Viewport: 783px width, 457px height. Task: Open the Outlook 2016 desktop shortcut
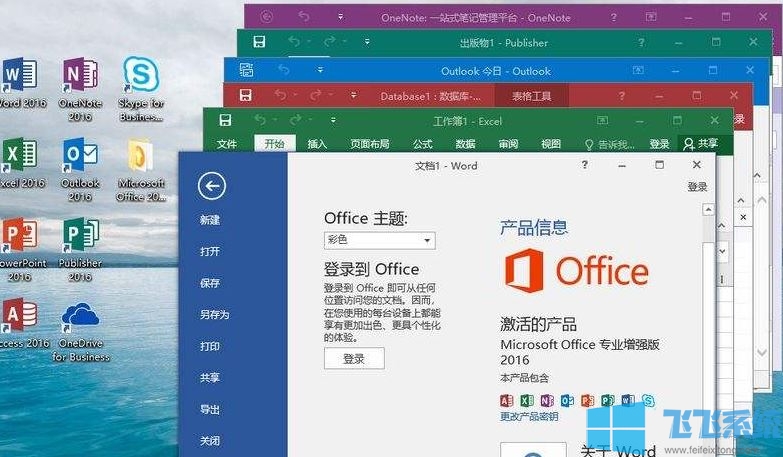80,170
